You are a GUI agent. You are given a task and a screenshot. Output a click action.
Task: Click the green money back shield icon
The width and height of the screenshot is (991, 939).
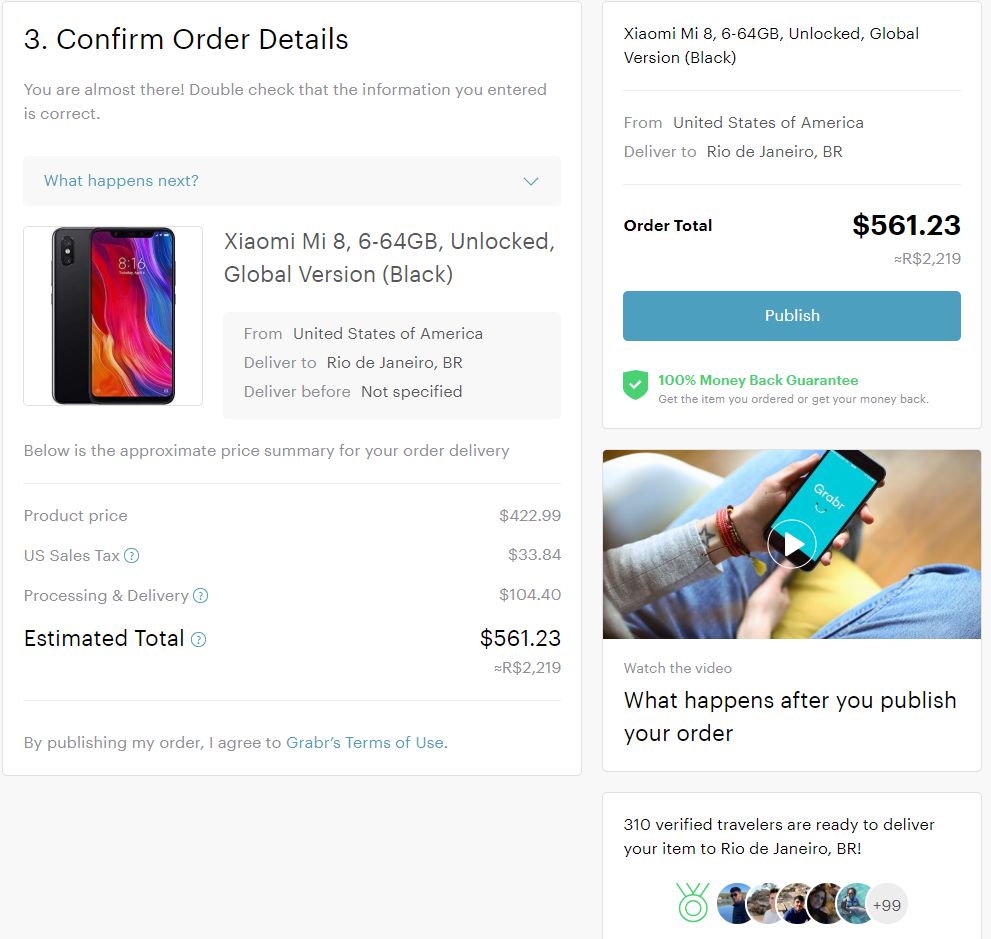pos(636,386)
